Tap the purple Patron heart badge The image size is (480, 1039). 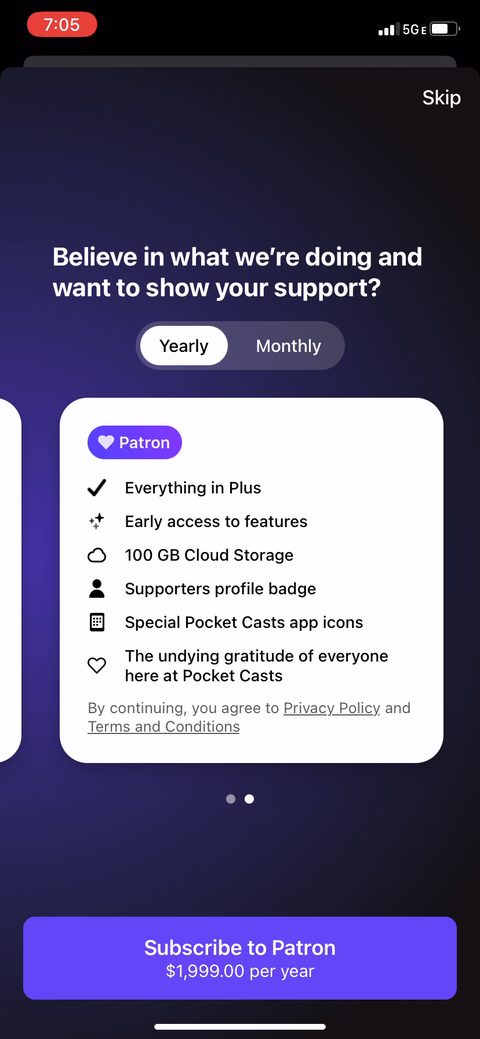(135, 442)
